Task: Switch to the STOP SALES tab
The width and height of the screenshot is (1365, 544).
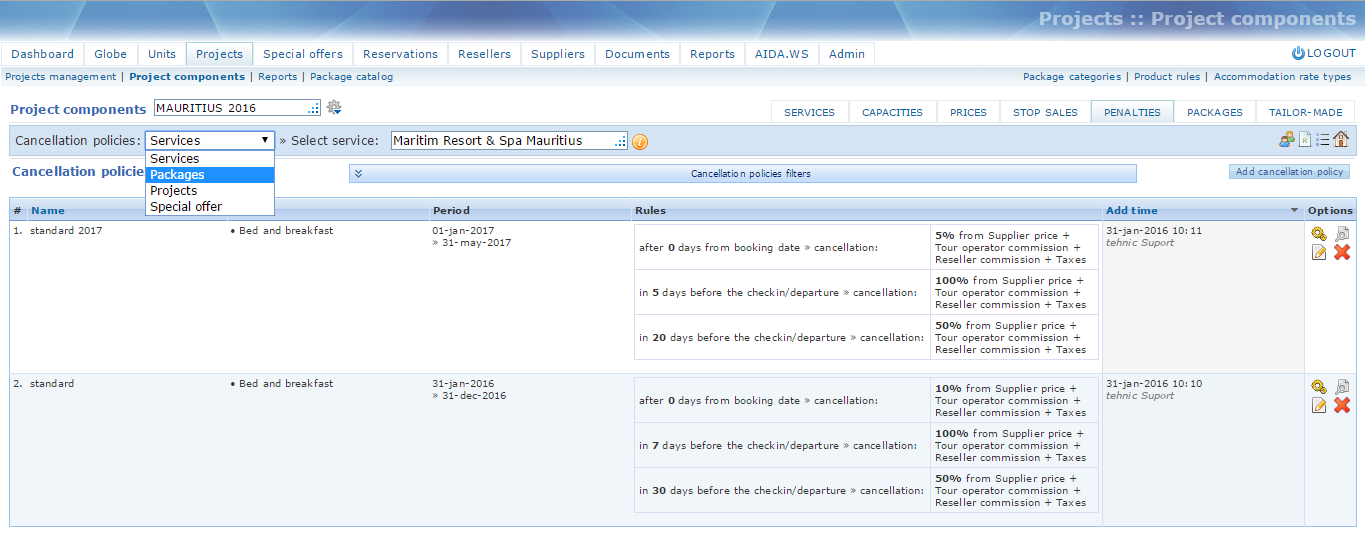Action: point(1045,112)
